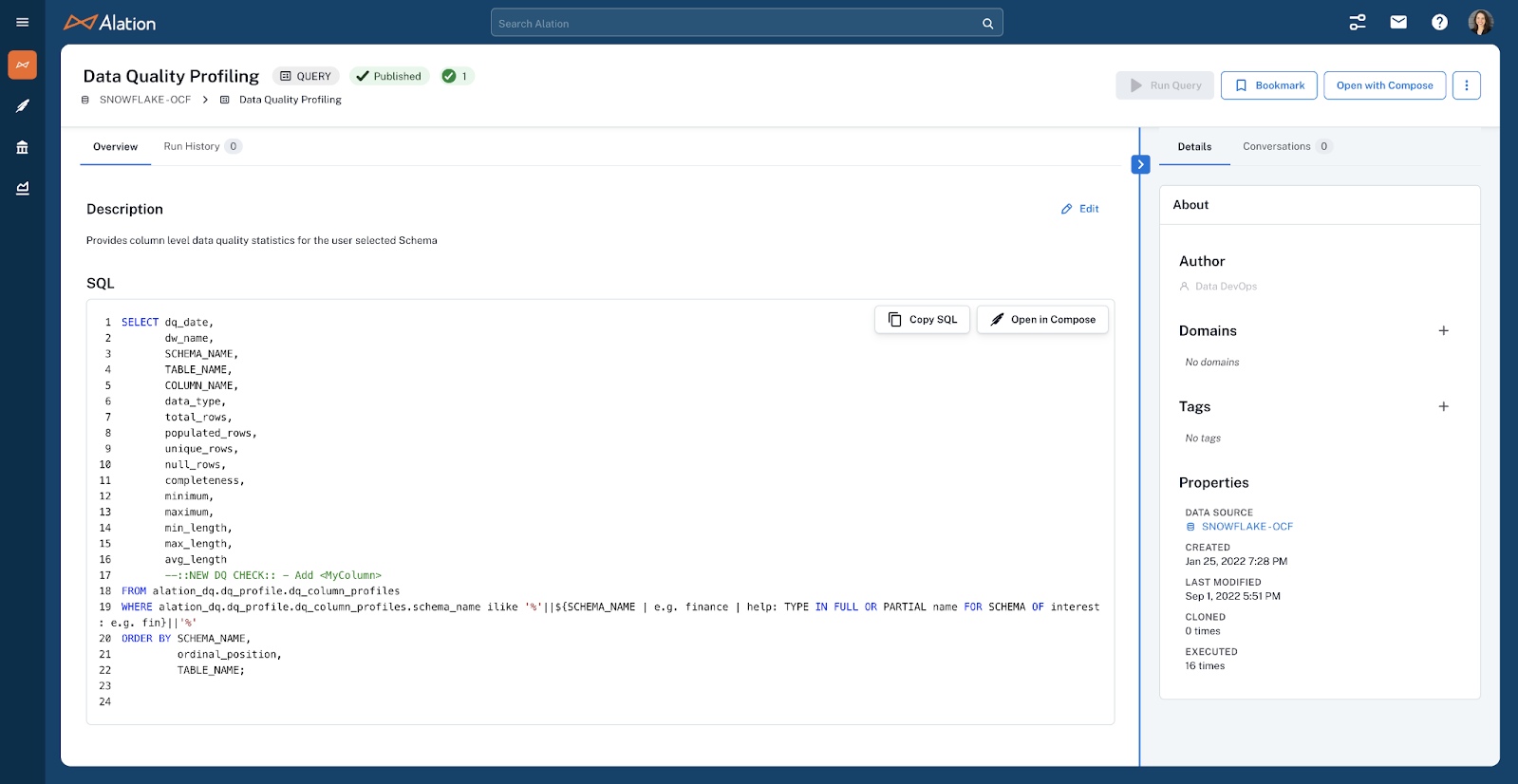1518x784 pixels.
Task: Click the description text about data quality statistics
Action: pyautogui.click(x=262, y=240)
